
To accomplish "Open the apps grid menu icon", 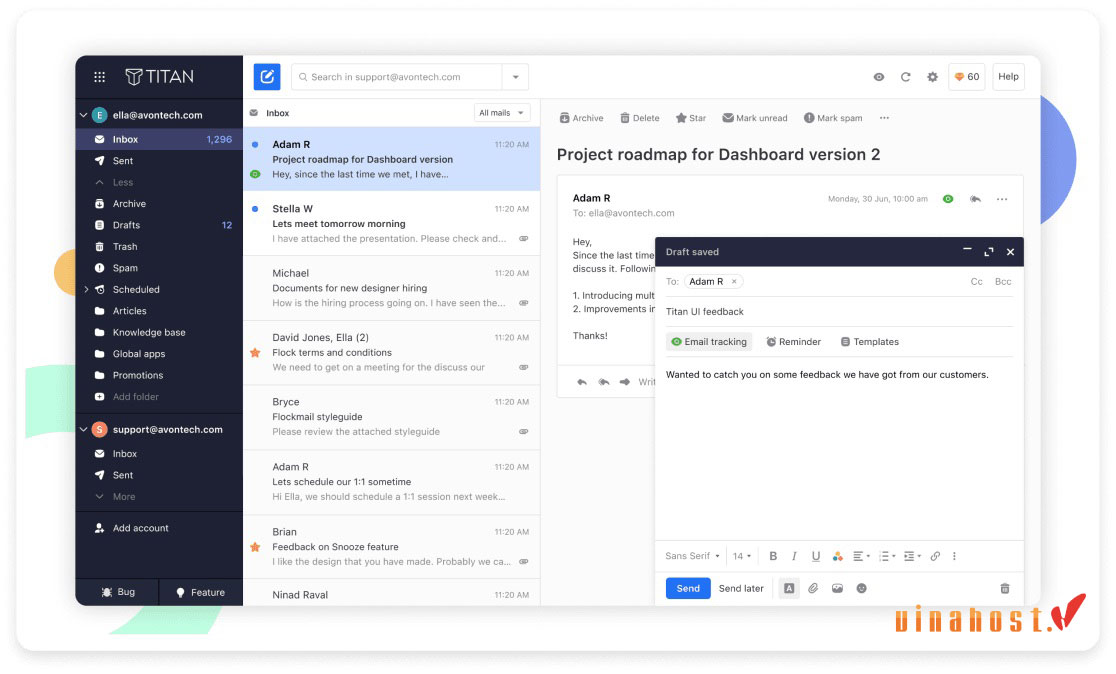I will 99,77.
